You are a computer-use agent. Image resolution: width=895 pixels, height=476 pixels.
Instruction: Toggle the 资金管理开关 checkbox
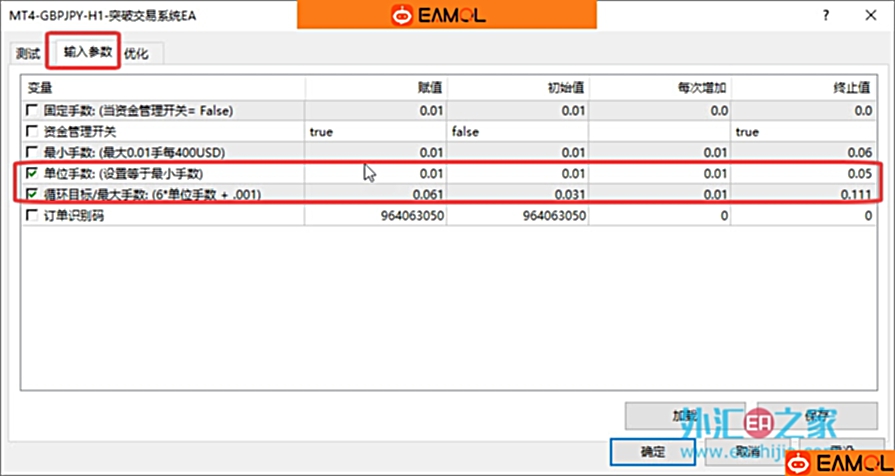coord(33,132)
